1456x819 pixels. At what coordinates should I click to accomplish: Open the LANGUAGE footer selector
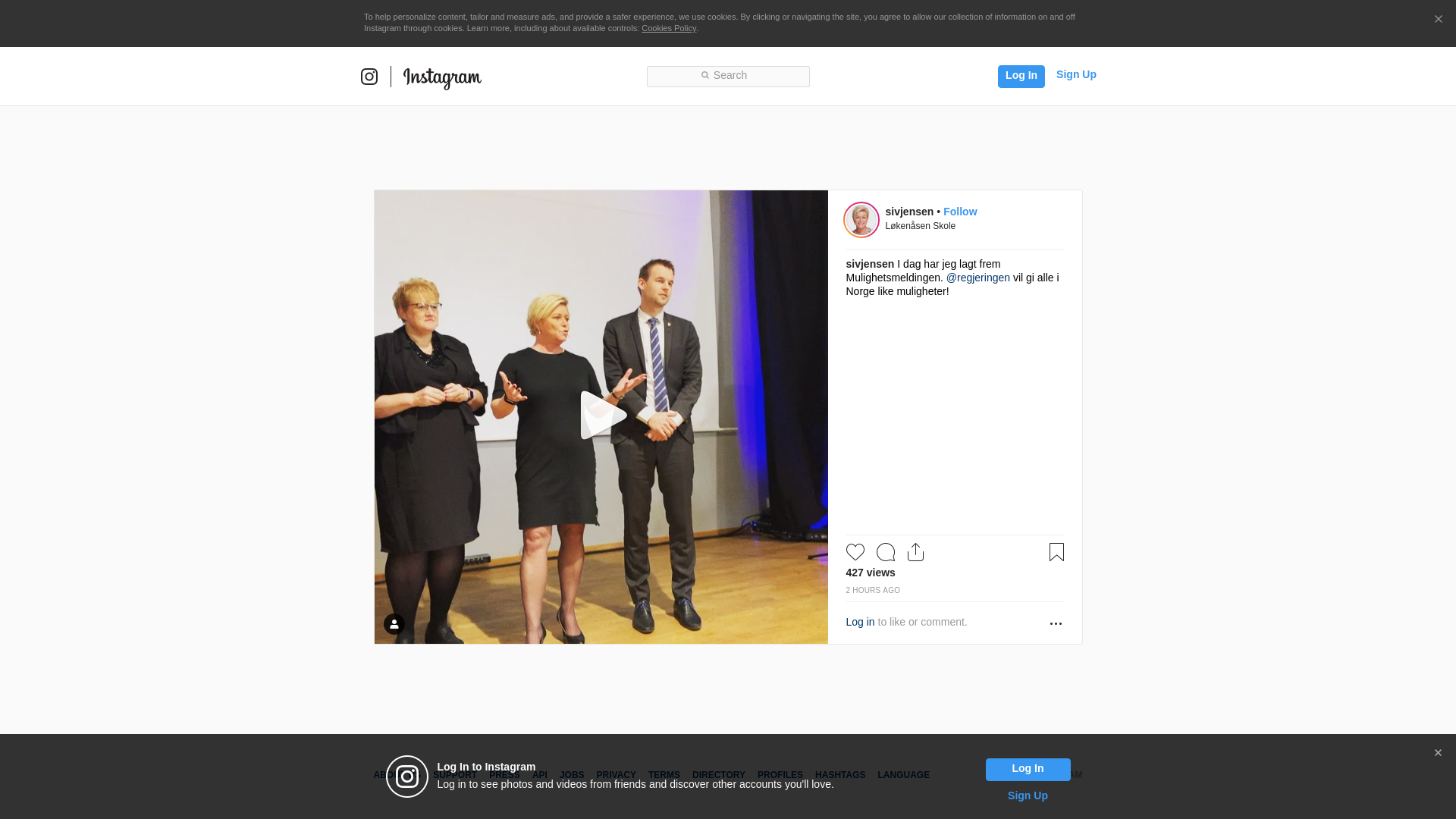tap(903, 775)
